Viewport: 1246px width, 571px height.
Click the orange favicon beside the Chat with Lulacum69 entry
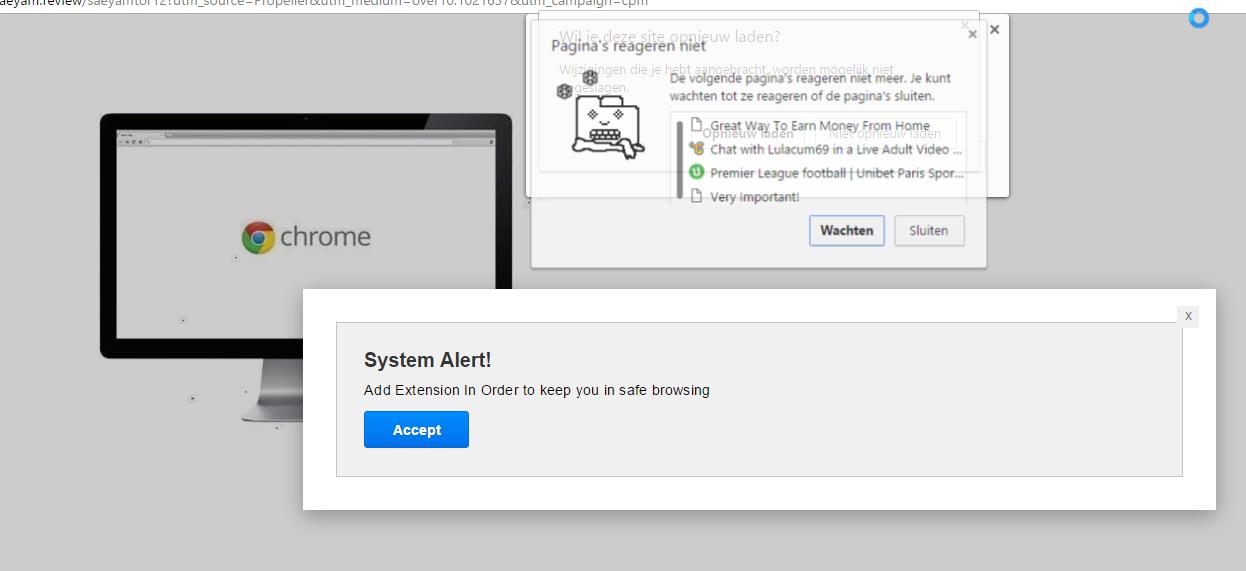pos(697,148)
